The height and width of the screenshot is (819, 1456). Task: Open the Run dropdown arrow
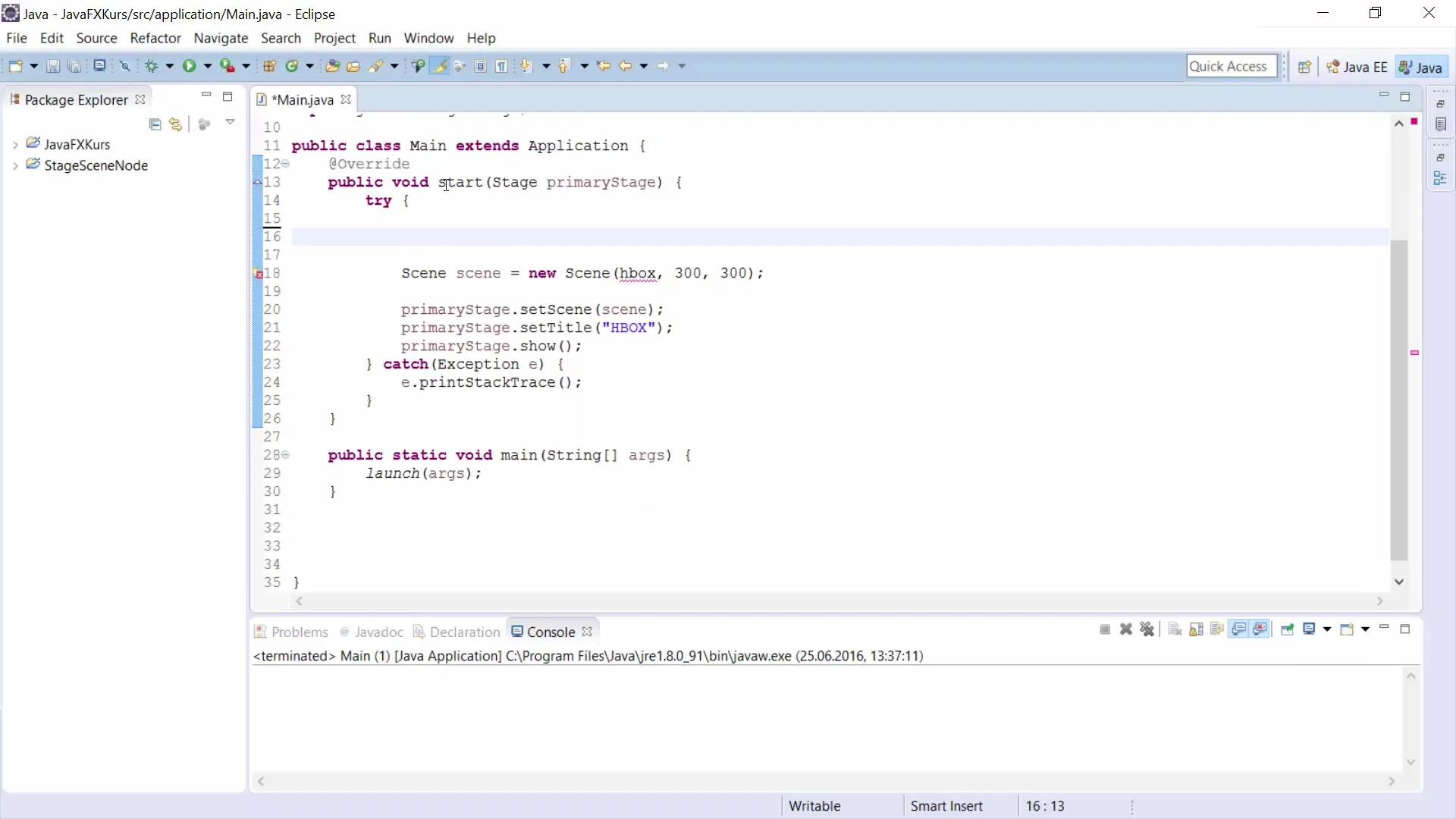[x=207, y=66]
